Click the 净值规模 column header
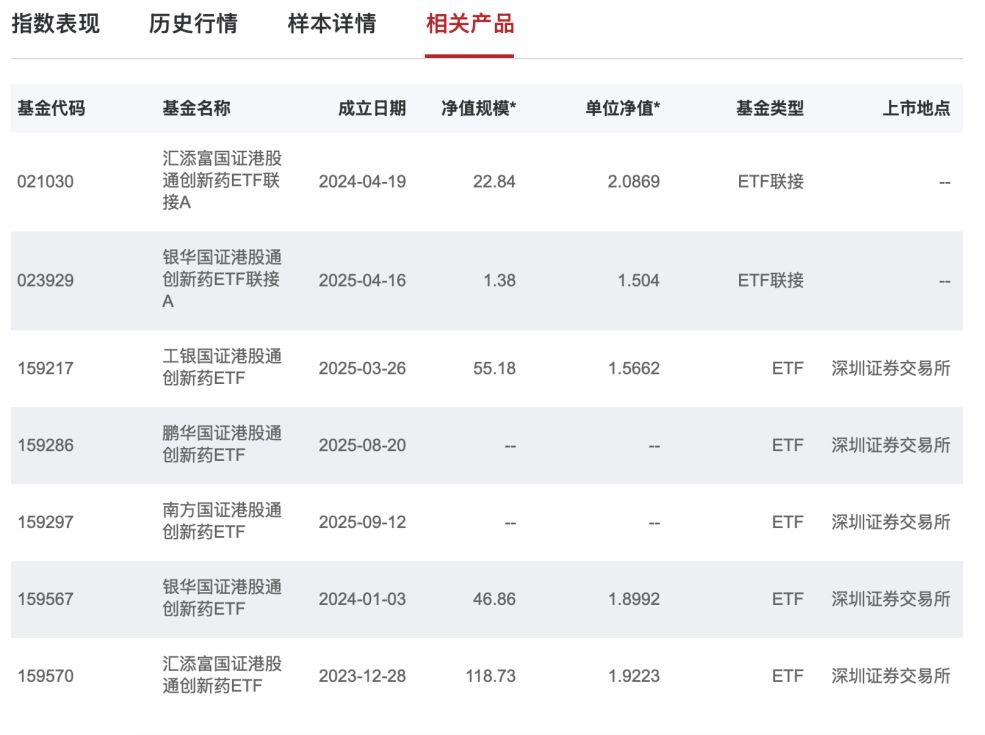The image size is (985, 735). click(x=478, y=108)
